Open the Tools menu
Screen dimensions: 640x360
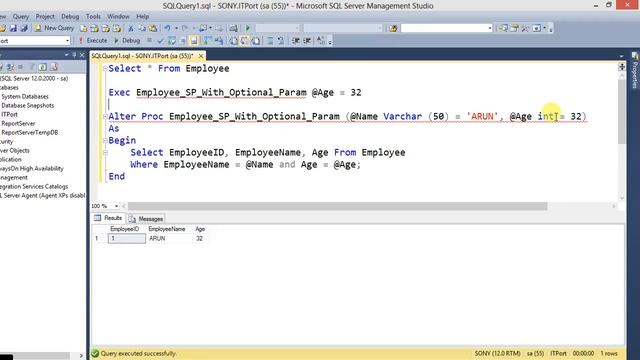click(93, 16)
